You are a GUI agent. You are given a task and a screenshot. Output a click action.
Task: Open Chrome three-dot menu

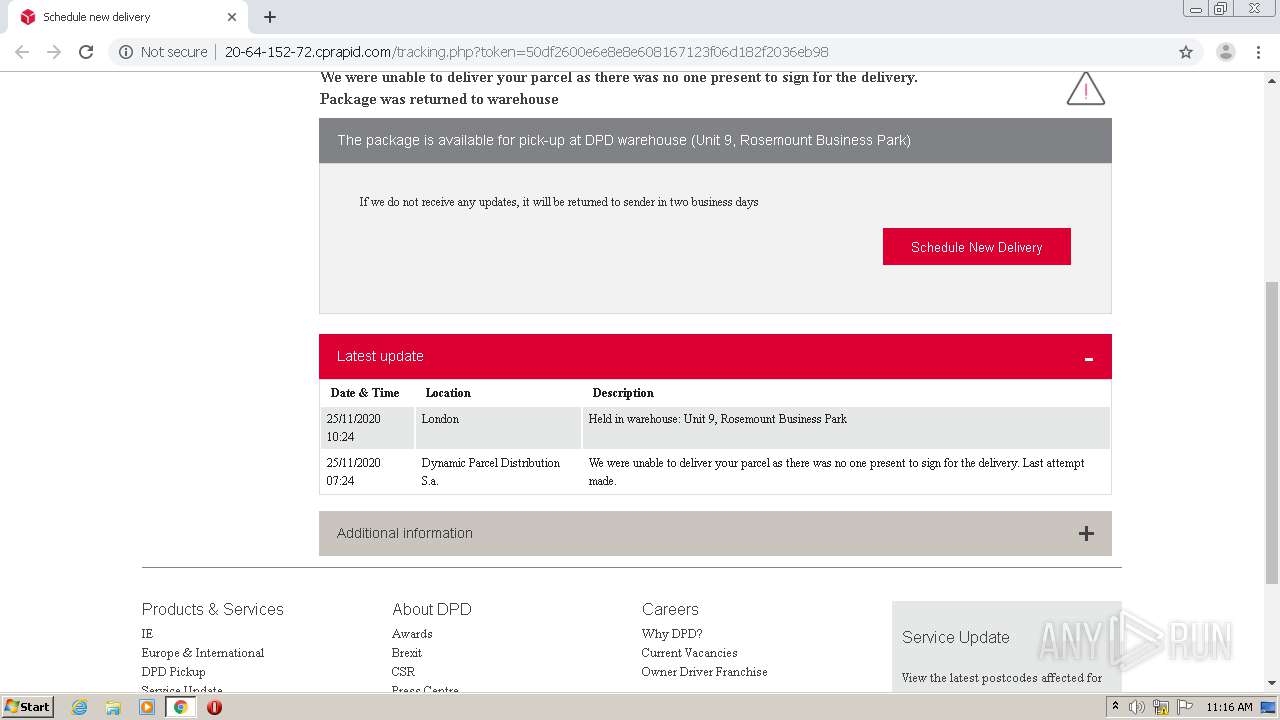pos(1258,52)
